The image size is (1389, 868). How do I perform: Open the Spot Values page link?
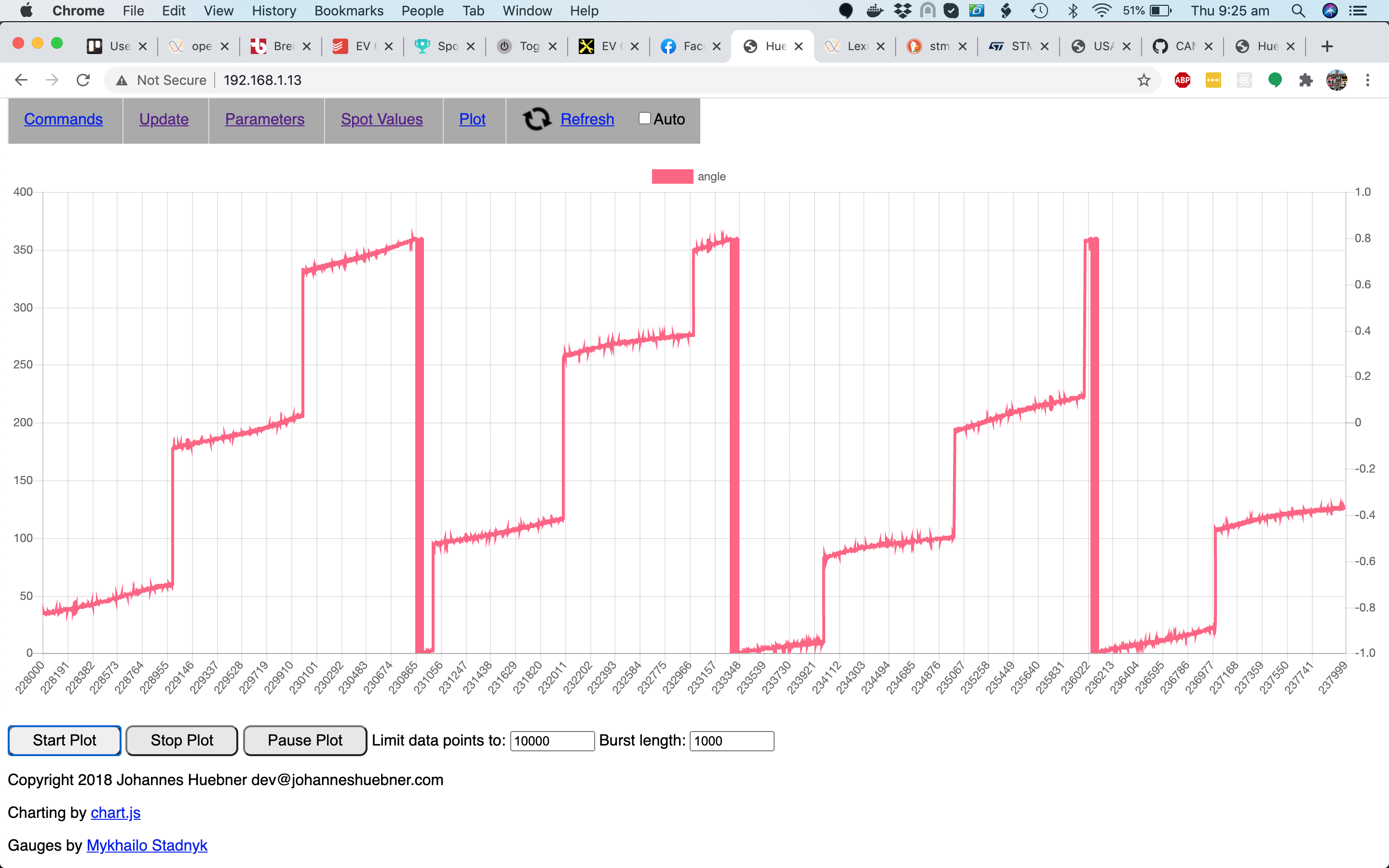point(381,119)
